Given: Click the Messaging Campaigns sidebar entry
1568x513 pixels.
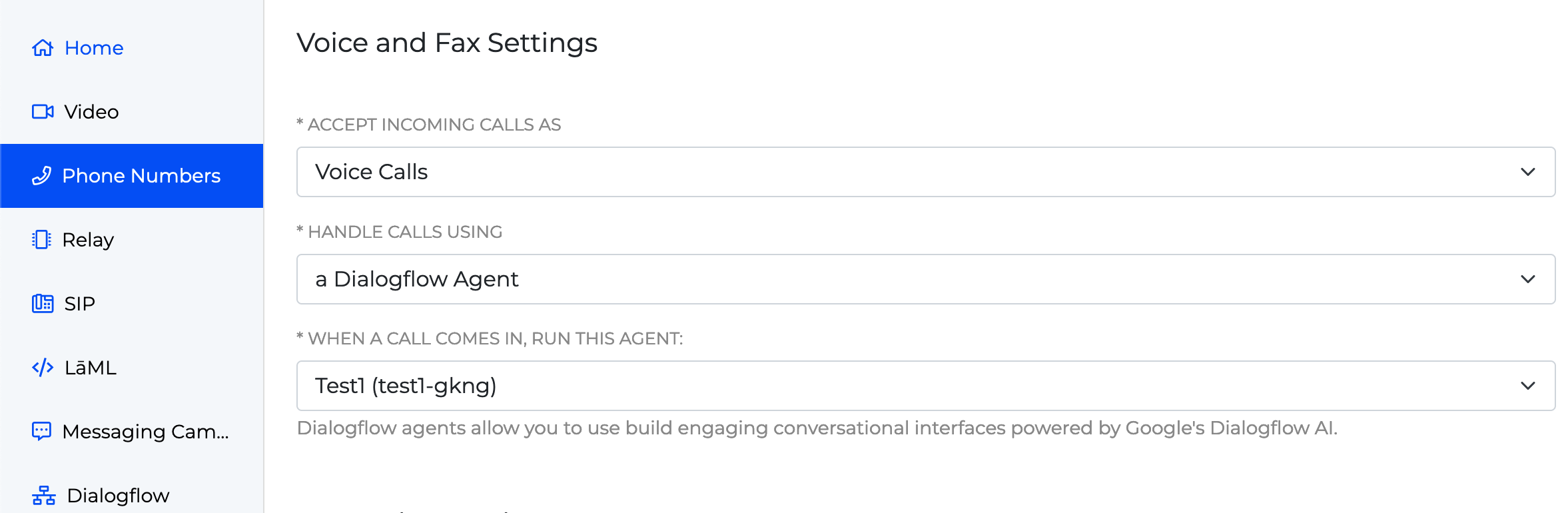Looking at the screenshot, I should click(x=145, y=431).
